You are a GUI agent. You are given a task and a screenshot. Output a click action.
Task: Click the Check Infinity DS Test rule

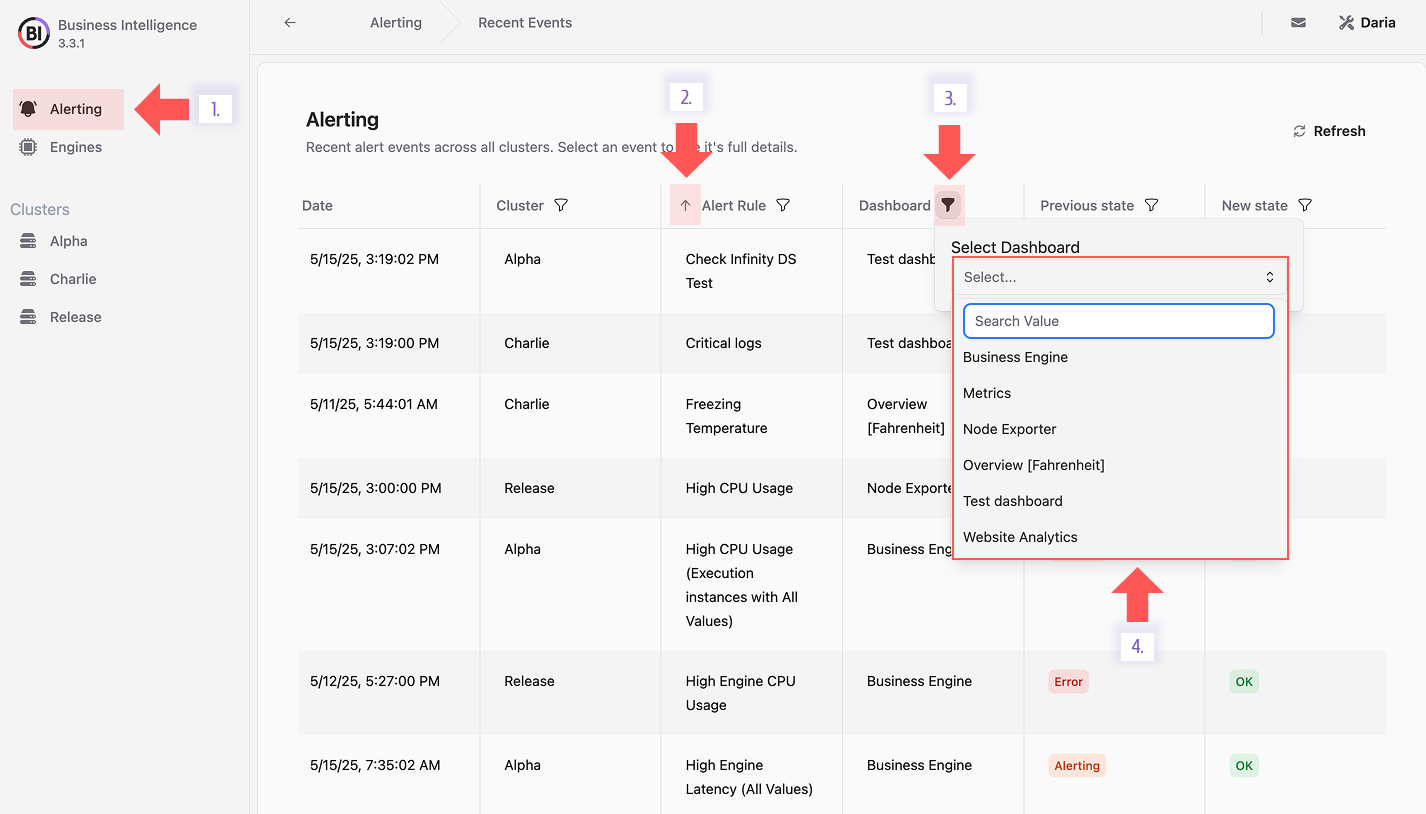(x=741, y=271)
